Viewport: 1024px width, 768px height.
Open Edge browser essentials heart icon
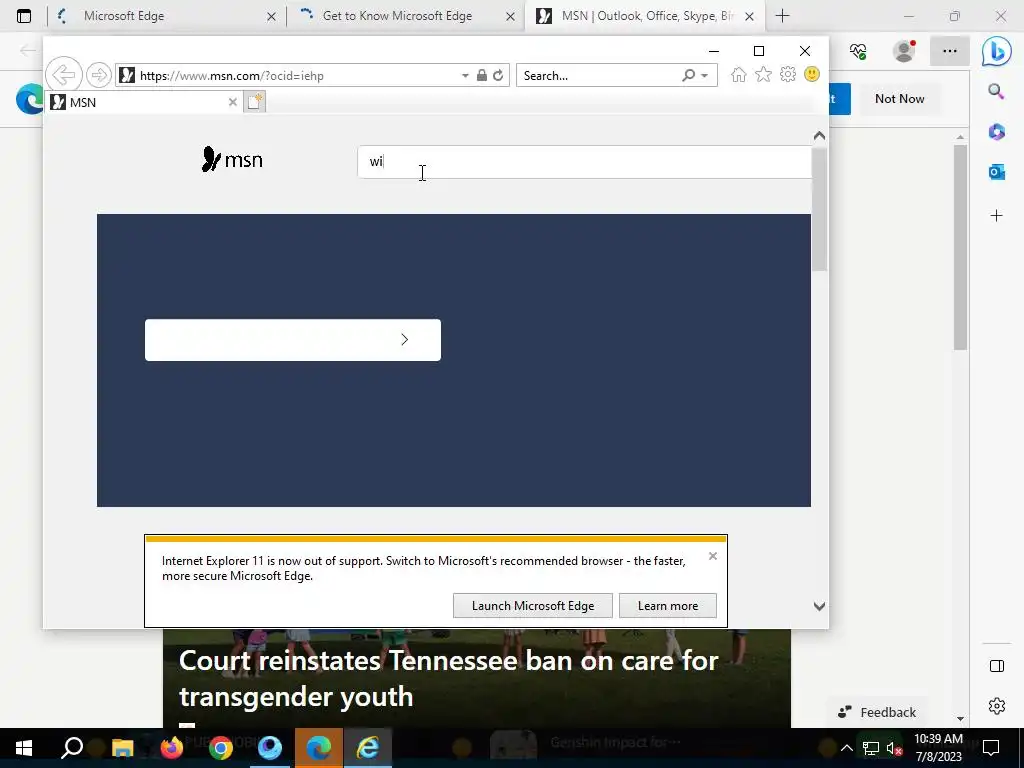[x=858, y=51]
